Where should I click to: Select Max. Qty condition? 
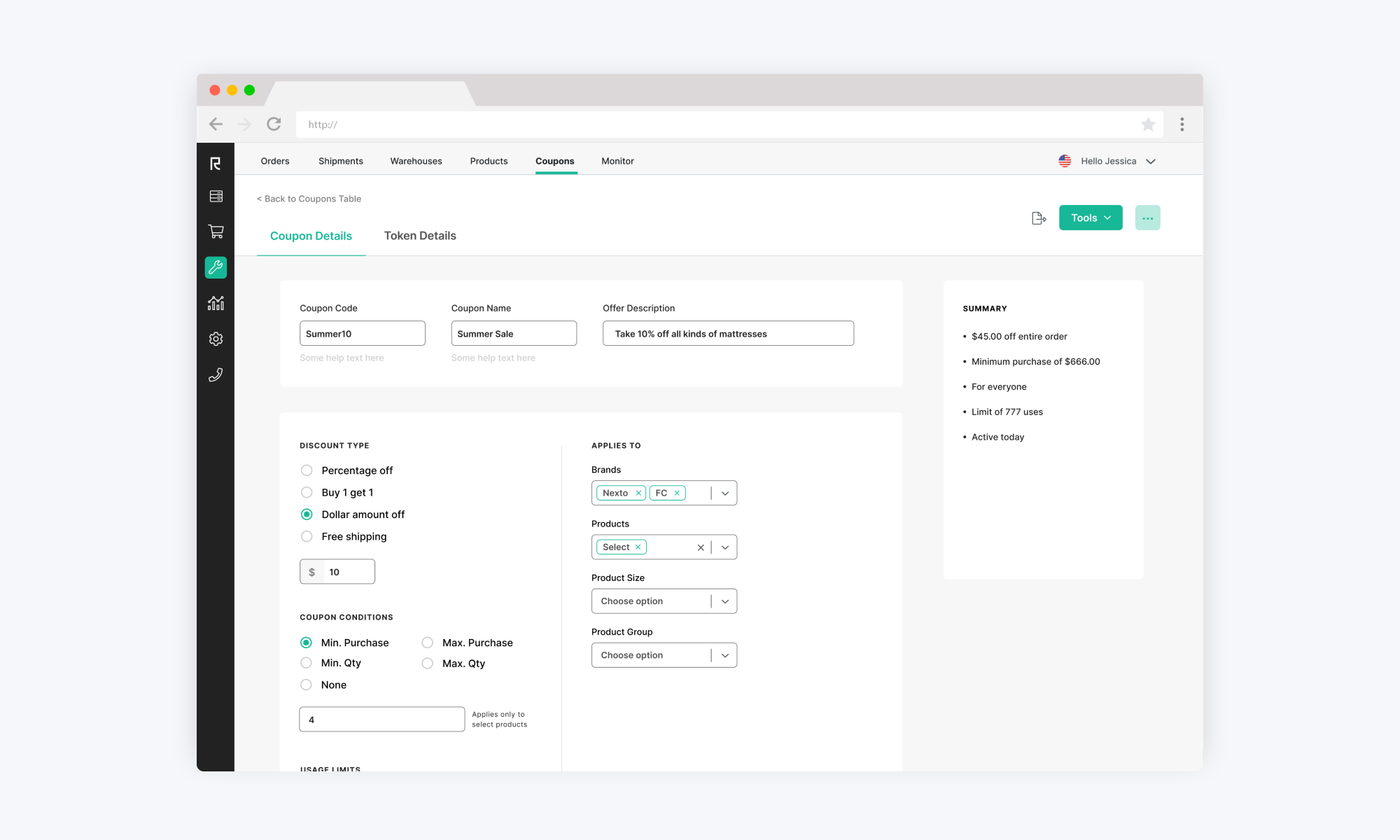pos(427,663)
